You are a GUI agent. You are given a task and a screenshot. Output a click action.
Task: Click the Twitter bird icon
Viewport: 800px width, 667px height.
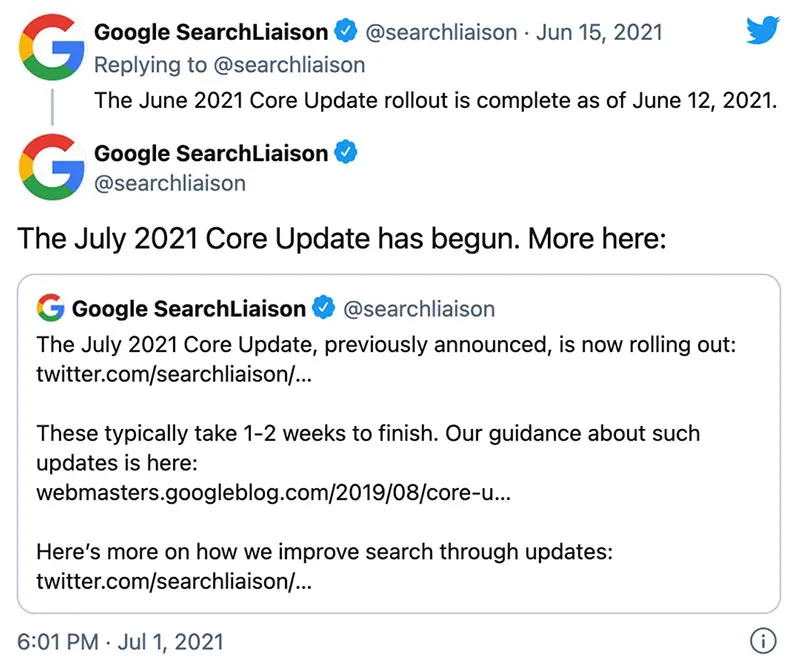[762, 31]
